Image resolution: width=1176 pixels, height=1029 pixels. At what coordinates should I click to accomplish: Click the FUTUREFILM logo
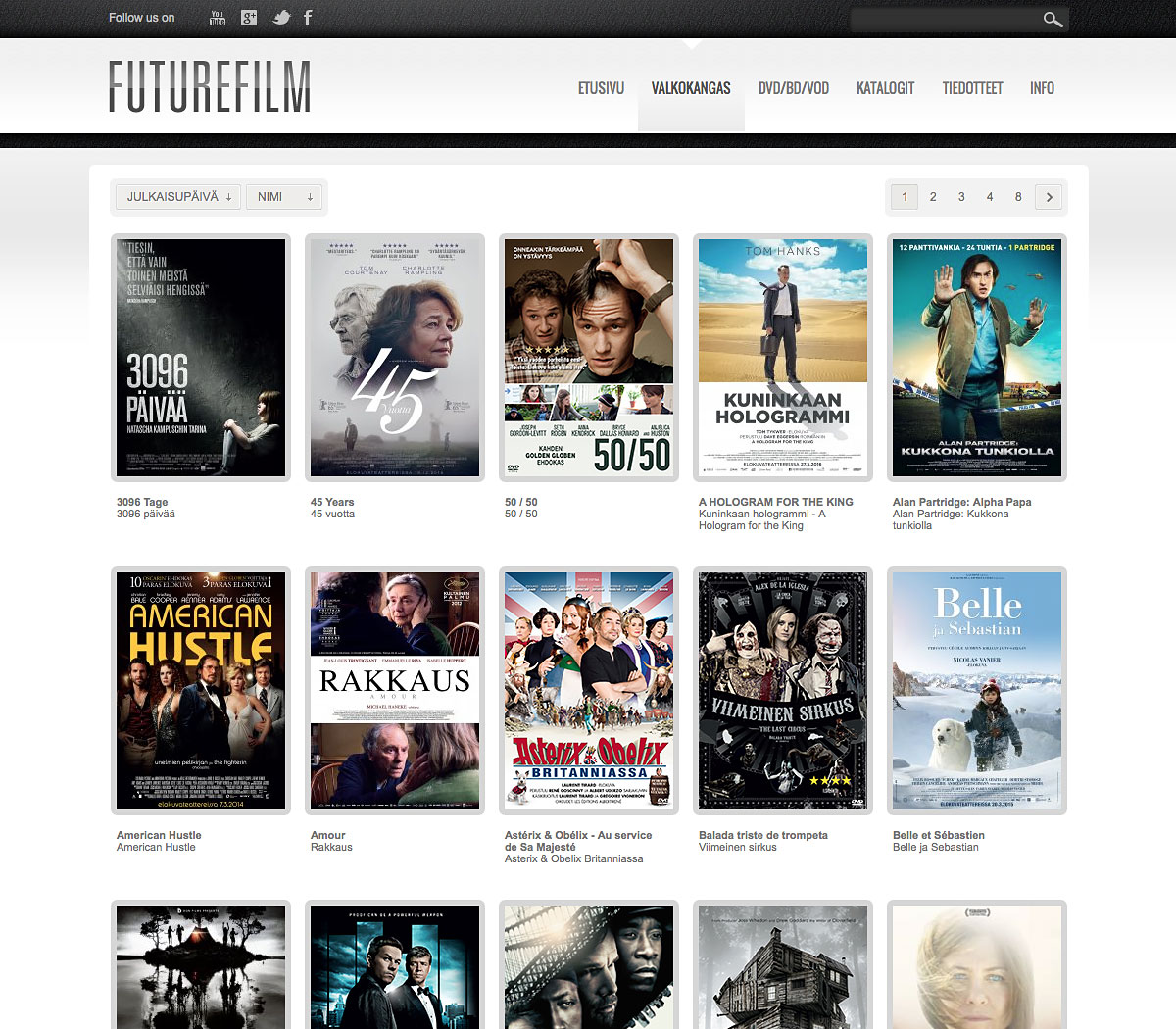tap(210, 86)
